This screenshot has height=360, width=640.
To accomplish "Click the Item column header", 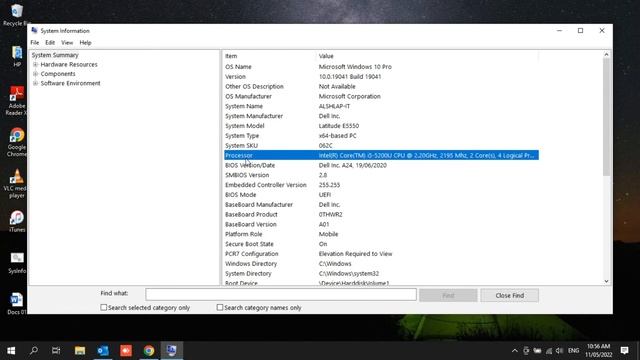I will (269, 56).
